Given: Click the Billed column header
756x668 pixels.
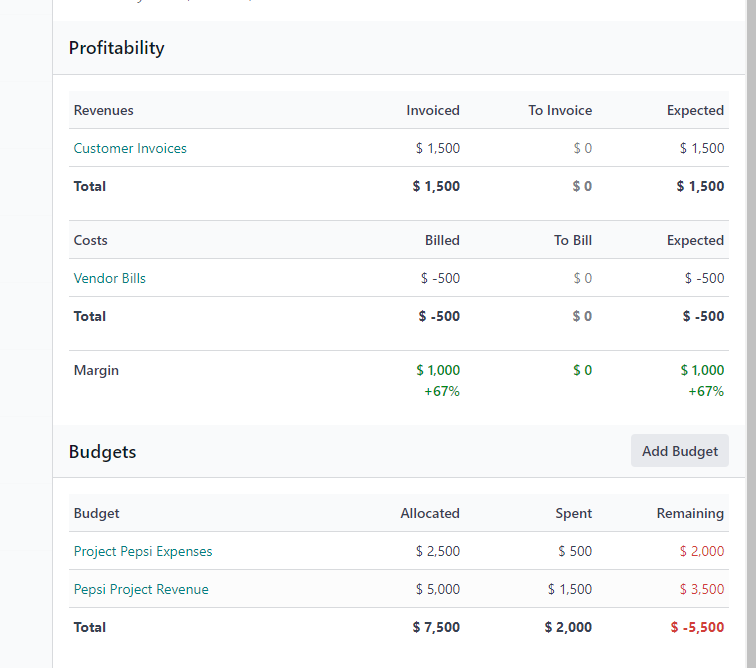Looking at the screenshot, I should tap(442, 240).
